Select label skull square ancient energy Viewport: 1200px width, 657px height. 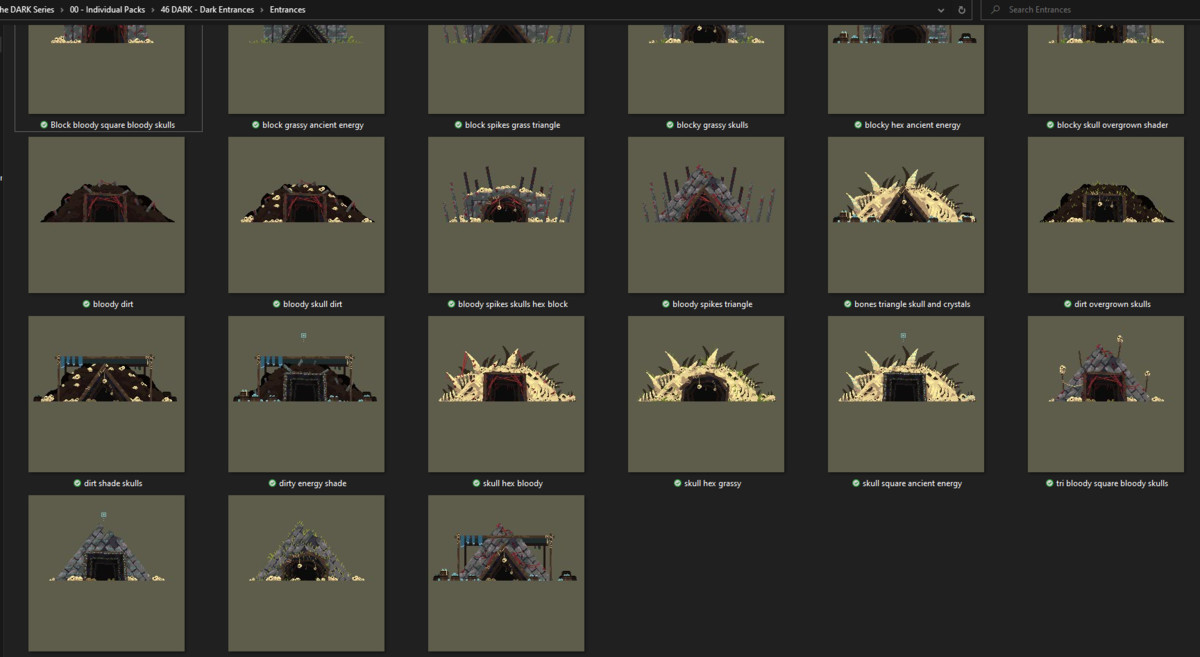point(912,483)
